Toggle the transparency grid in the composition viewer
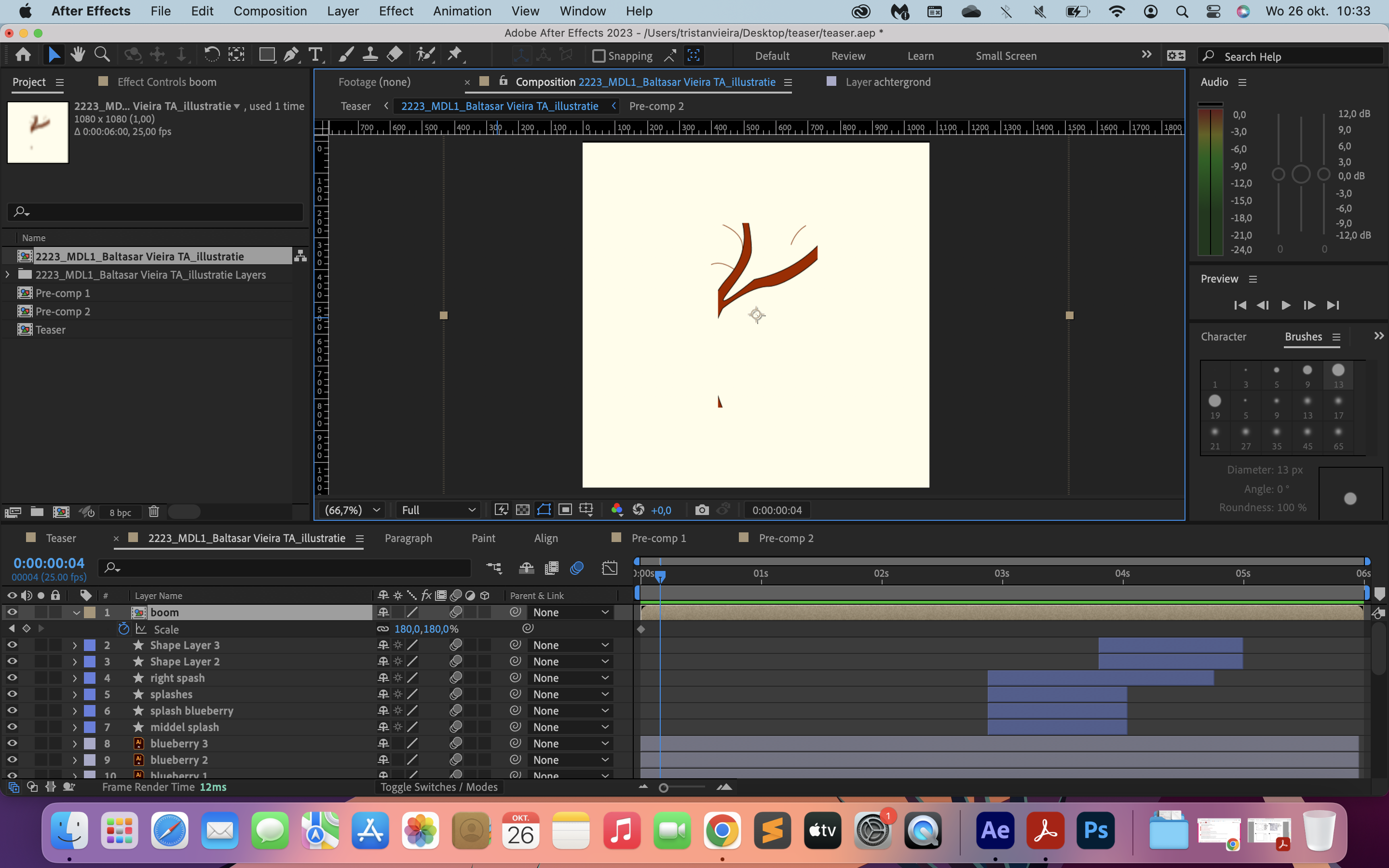The image size is (1389, 868). click(x=522, y=509)
